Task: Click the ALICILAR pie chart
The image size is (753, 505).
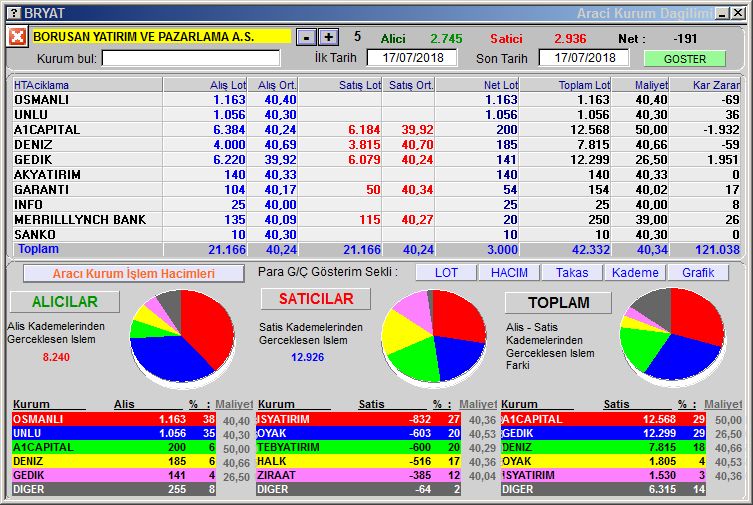Action: [182, 337]
